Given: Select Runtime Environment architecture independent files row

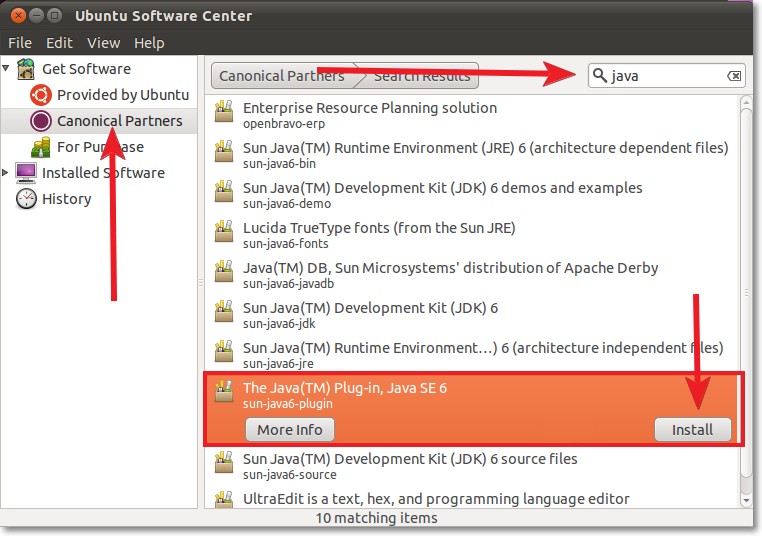Looking at the screenshot, I should pyautogui.click(x=472, y=355).
